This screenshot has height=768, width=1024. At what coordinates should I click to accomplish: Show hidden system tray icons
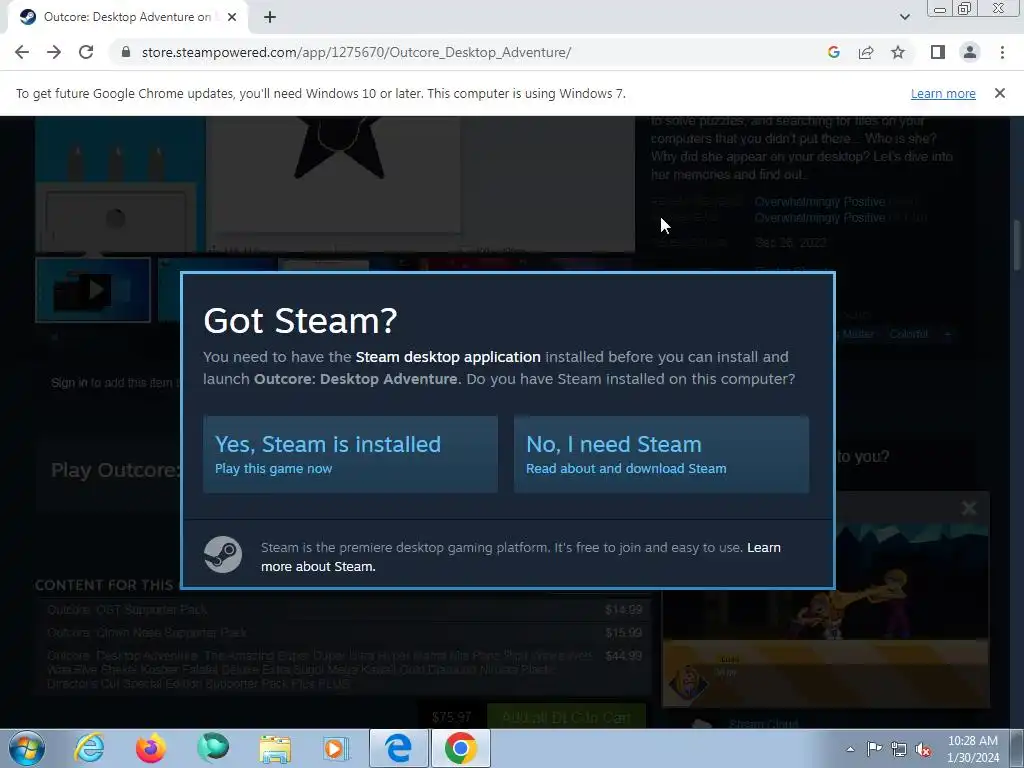tap(850, 749)
